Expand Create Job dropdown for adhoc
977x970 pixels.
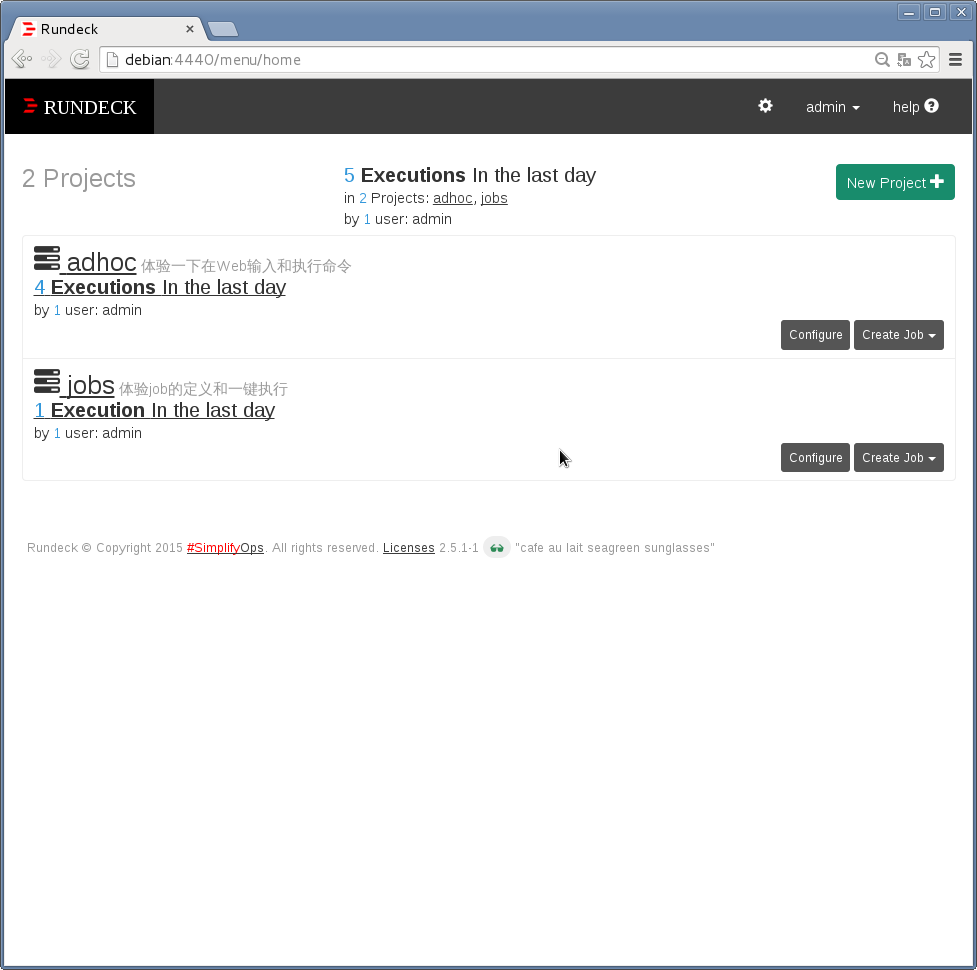click(898, 335)
